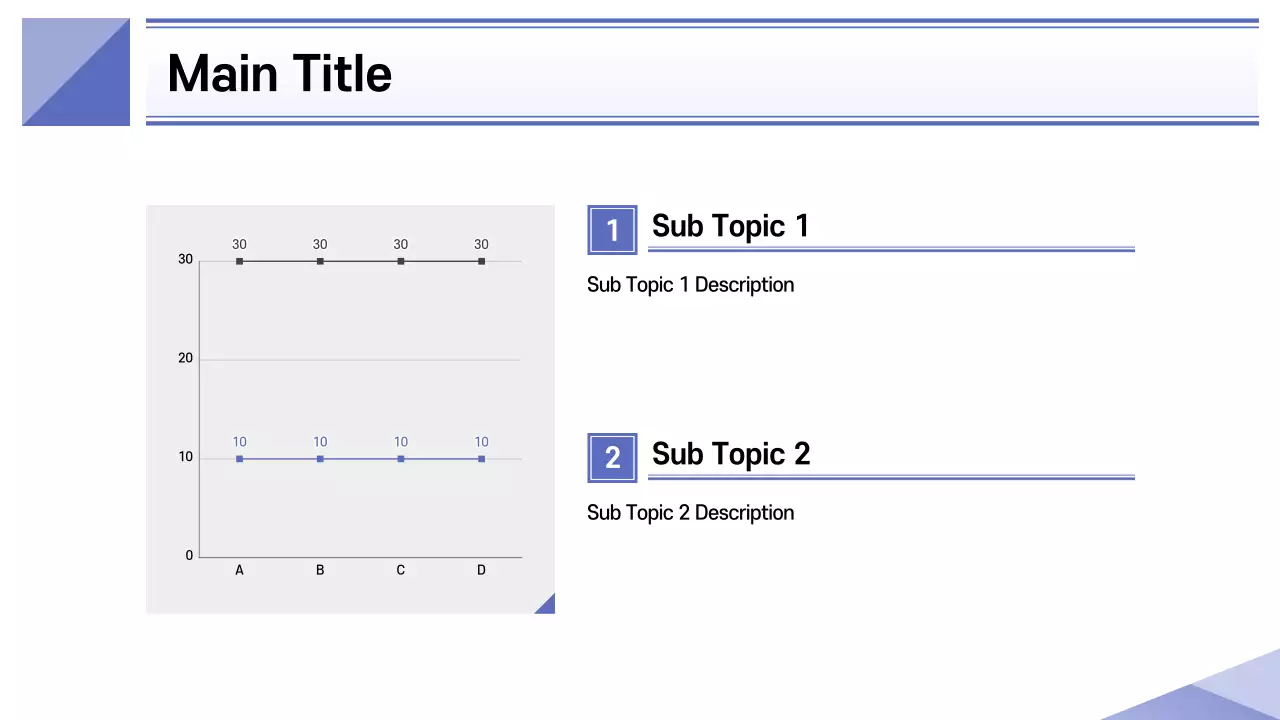Select the blue "10" data label above D

pos(481,442)
